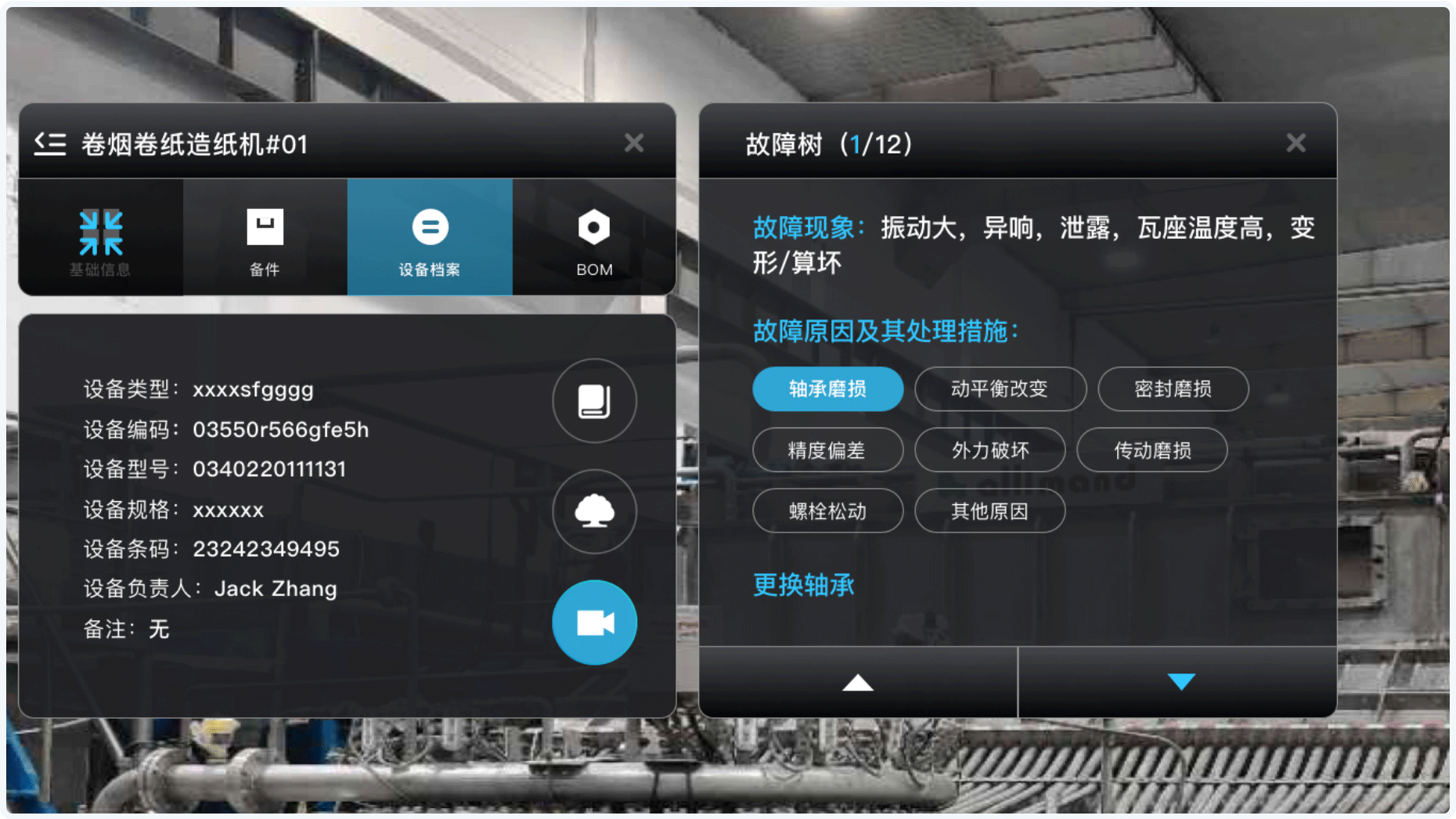Select the 动平衡改变 fault cause

click(1000, 389)
